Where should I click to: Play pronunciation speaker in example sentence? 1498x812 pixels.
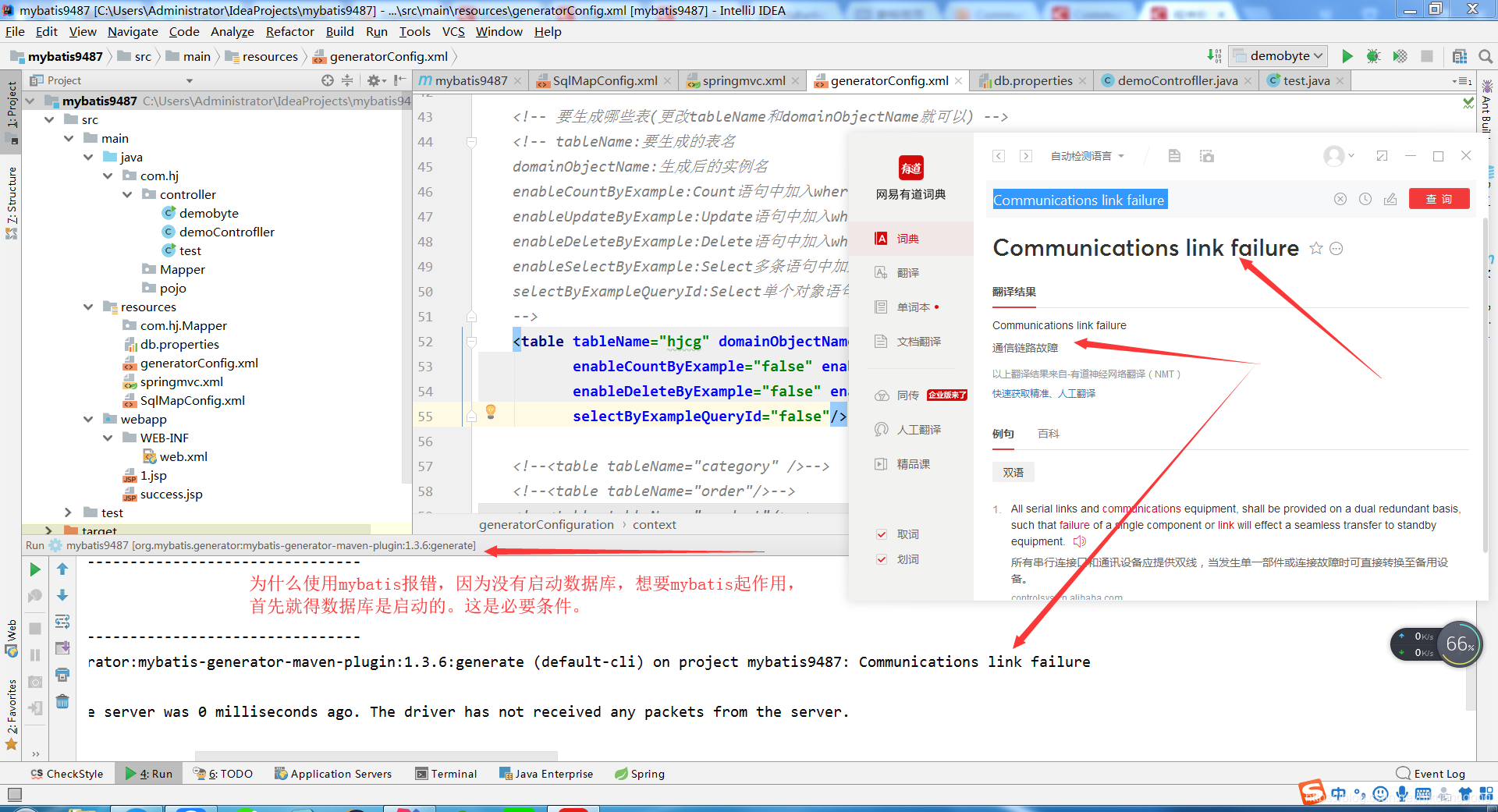tap(1080, 541)
